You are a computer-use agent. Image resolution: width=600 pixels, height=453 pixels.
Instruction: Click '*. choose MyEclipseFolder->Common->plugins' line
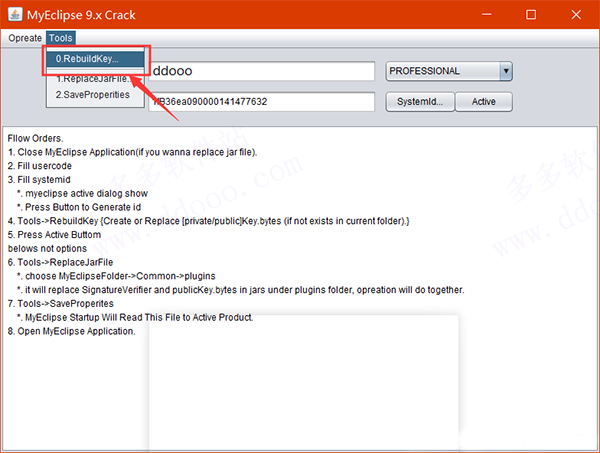pos(116,276)
